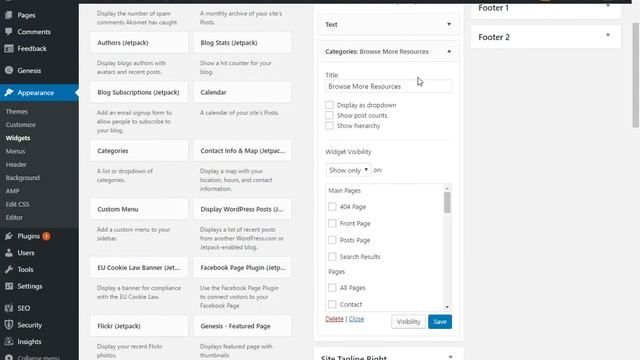Check the 404 Page visibility option
The height and width of the screenshot is (360, 640).
tap(332, 207)
